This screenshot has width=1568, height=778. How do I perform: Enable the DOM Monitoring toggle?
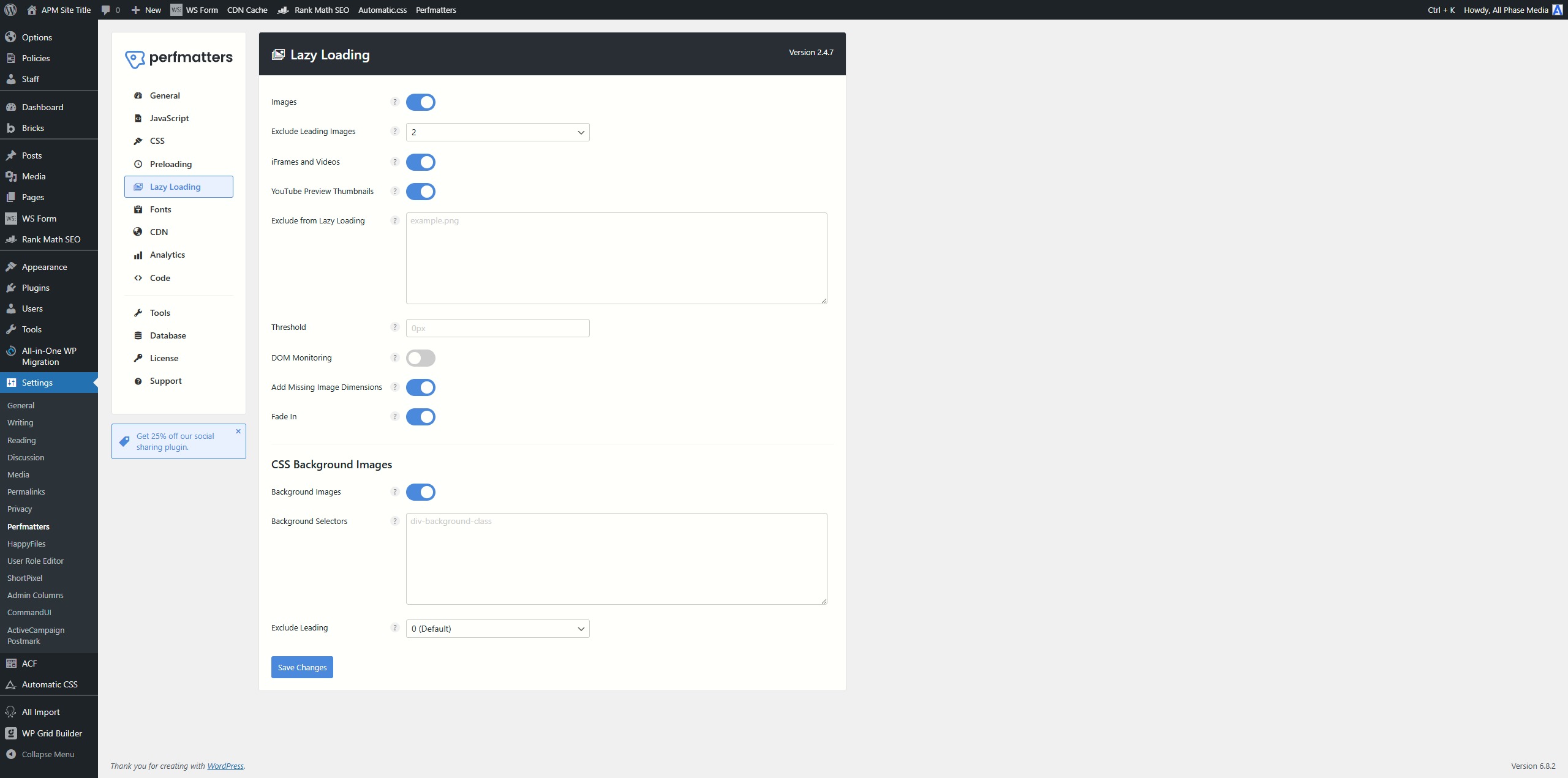[x=421, y=358]
